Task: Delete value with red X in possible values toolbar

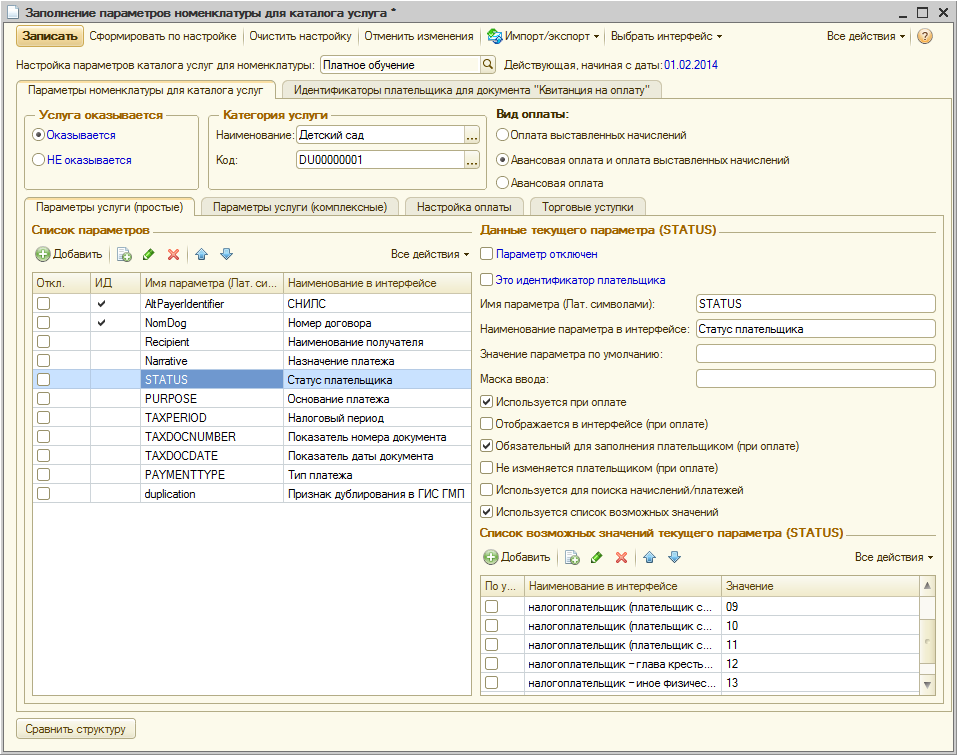Action: [x=621, y=557]
